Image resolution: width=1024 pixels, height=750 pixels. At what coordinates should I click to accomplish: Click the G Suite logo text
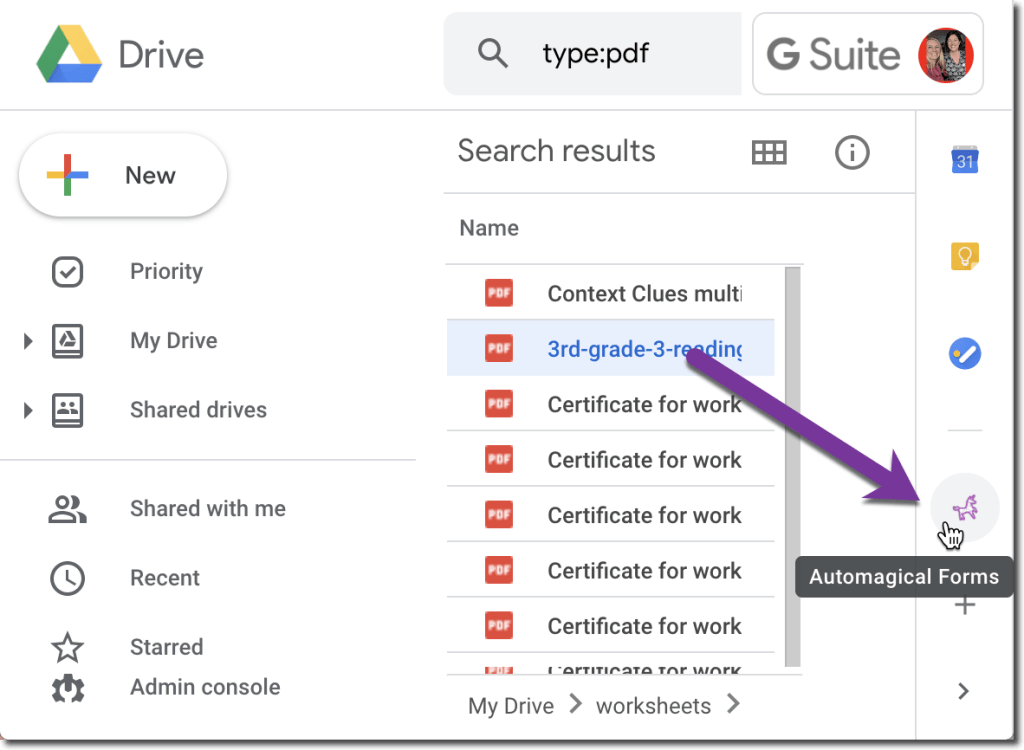click(833, 54)
